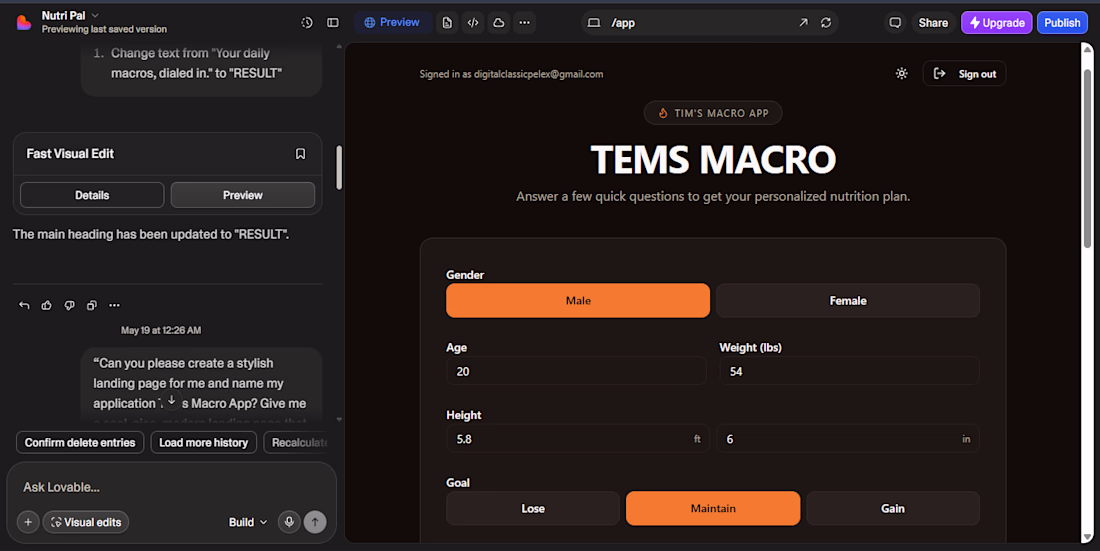This screenshot has height=551, width=1100.
Task: Select Male gender option
Action: click(x=578, y=300)
